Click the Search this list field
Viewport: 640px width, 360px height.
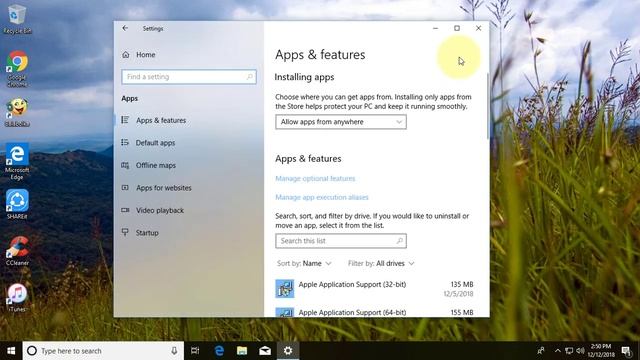(341, 241)
